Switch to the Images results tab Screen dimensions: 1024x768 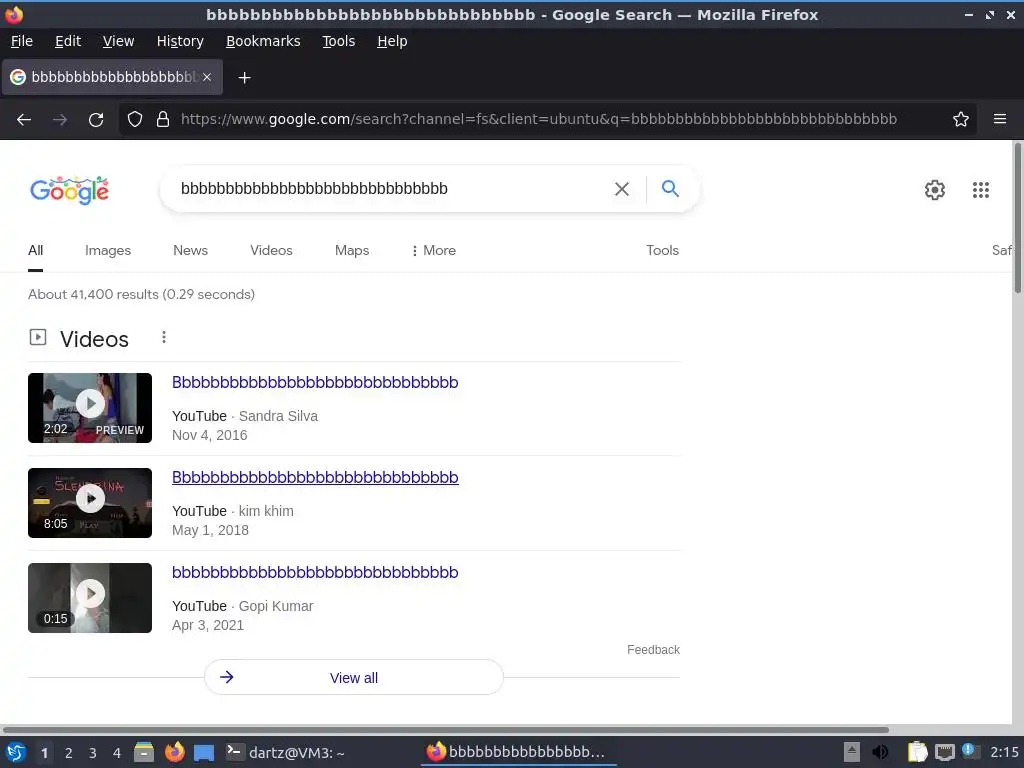[108, 250]
